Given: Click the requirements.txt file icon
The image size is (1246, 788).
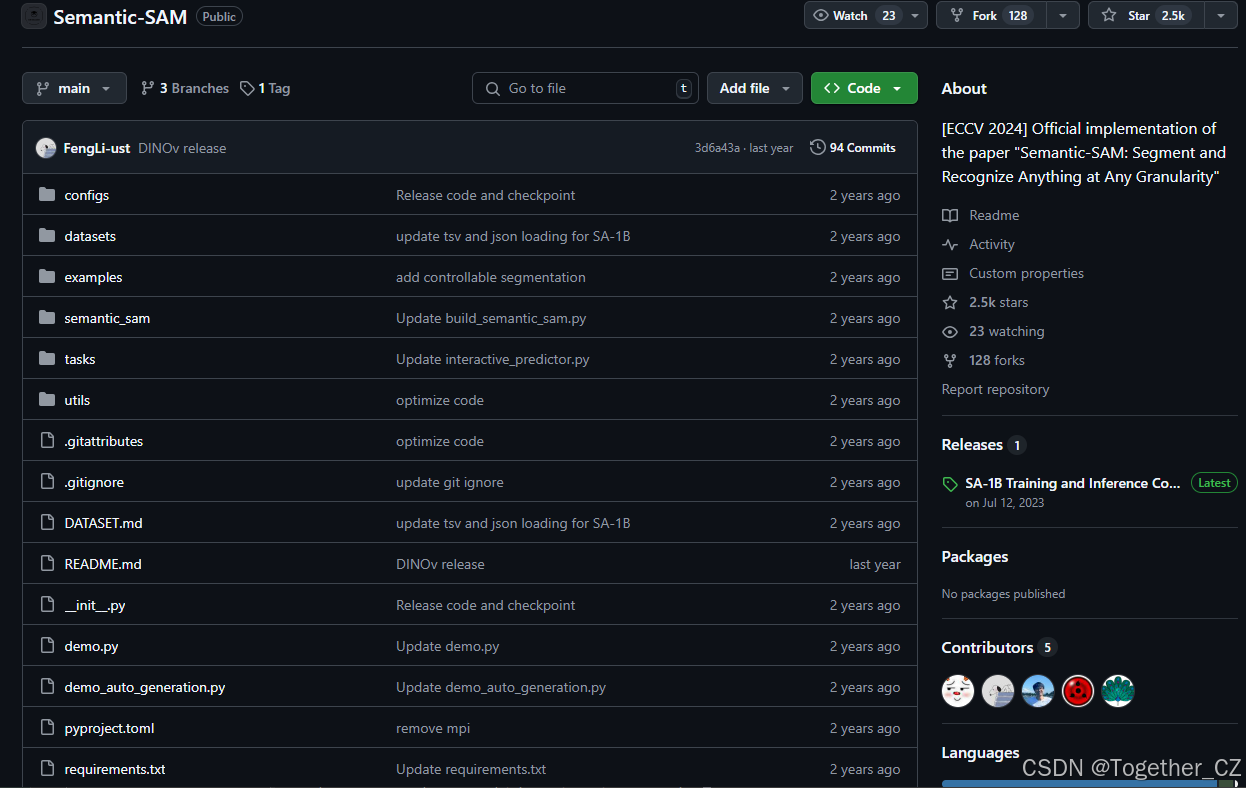Looking at the screenshot, I should (46, 769).
